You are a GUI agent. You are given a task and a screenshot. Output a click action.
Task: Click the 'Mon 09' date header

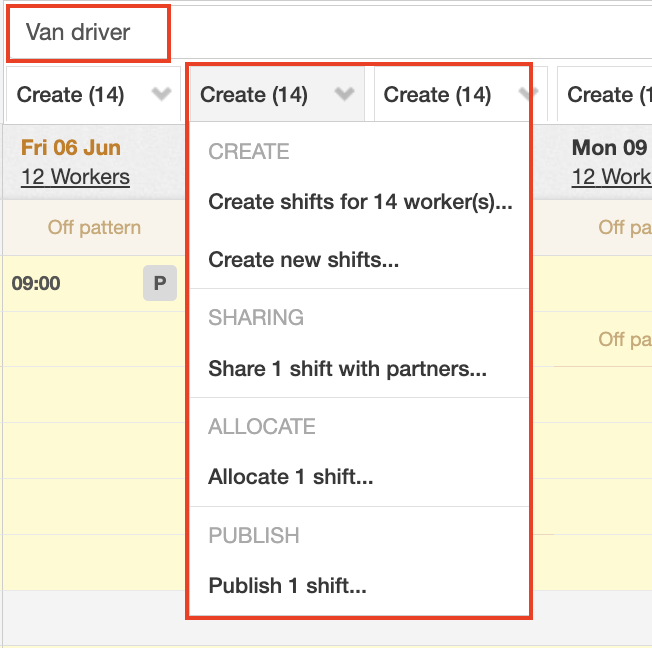coord(609,148)
